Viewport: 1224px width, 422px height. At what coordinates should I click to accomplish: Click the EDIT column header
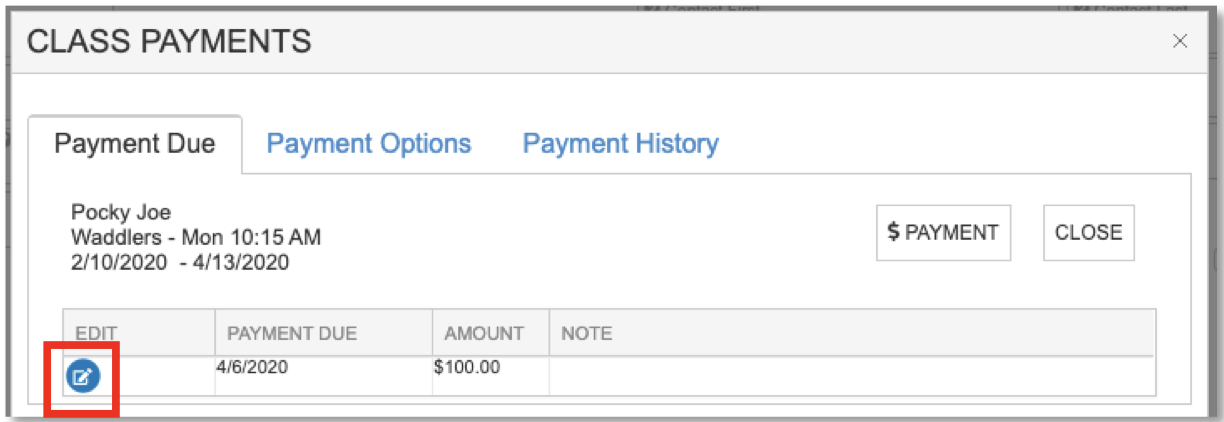point(97,333)
